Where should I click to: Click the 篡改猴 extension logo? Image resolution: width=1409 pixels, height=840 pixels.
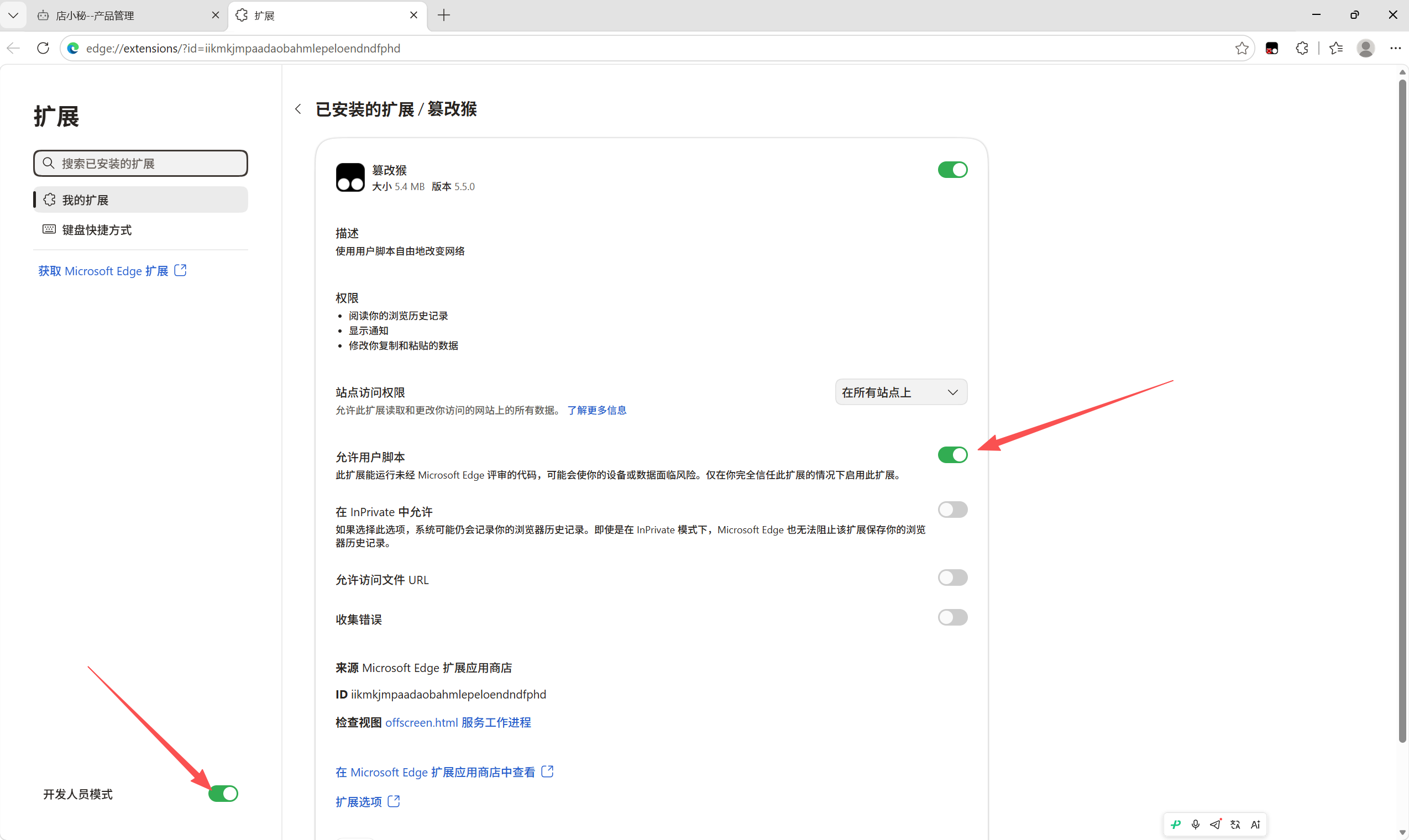pyautogui.click(x=350, y=178)
